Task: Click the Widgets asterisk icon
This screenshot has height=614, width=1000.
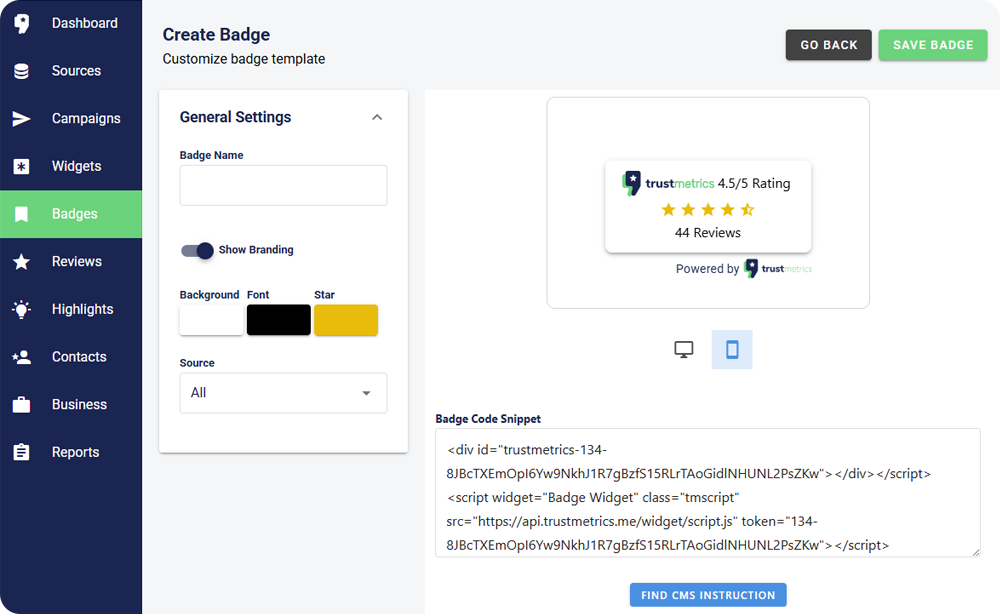Action: click(x=21, y=166)
